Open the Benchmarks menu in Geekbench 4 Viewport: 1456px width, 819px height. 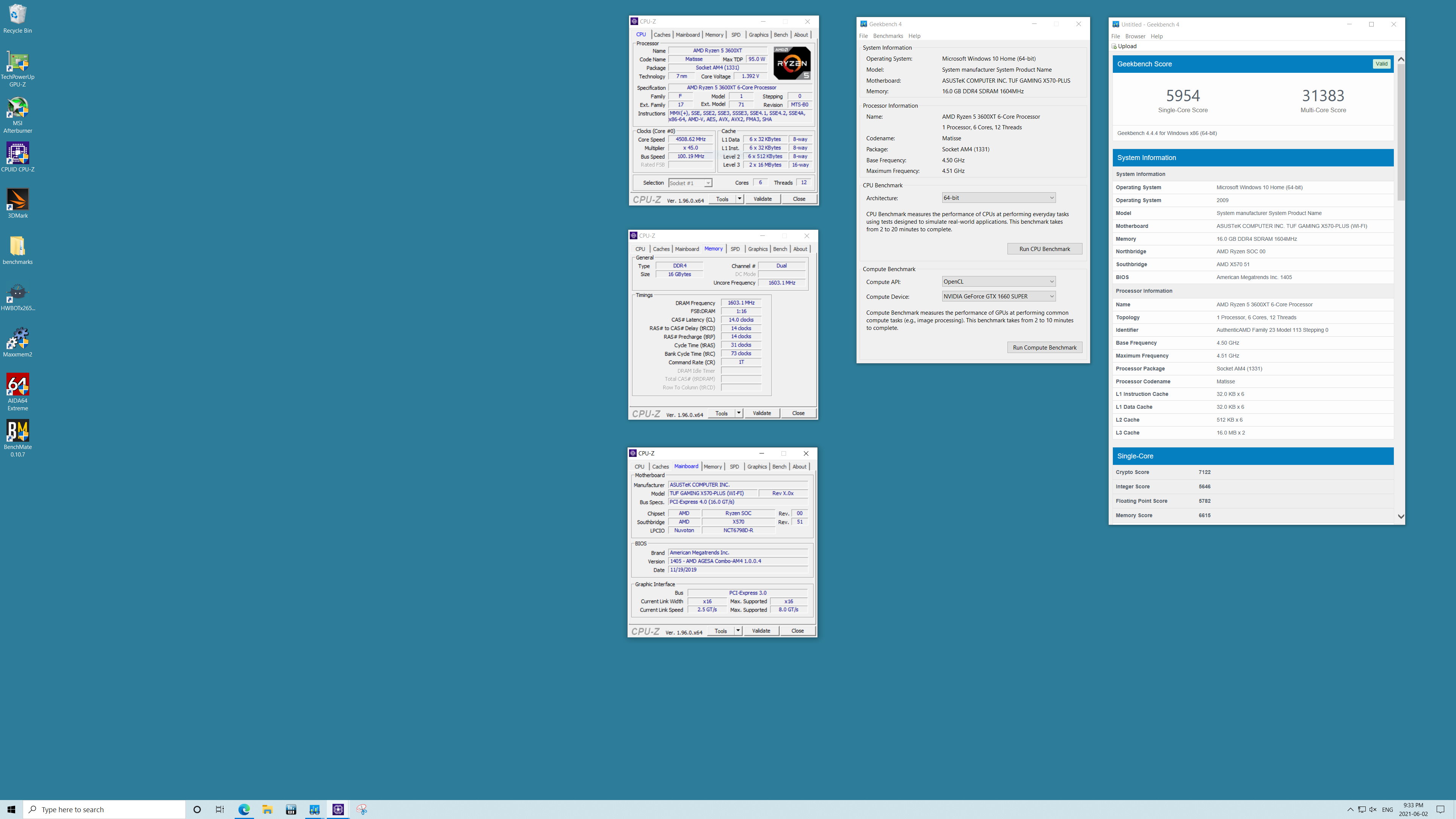coord(888,36)
